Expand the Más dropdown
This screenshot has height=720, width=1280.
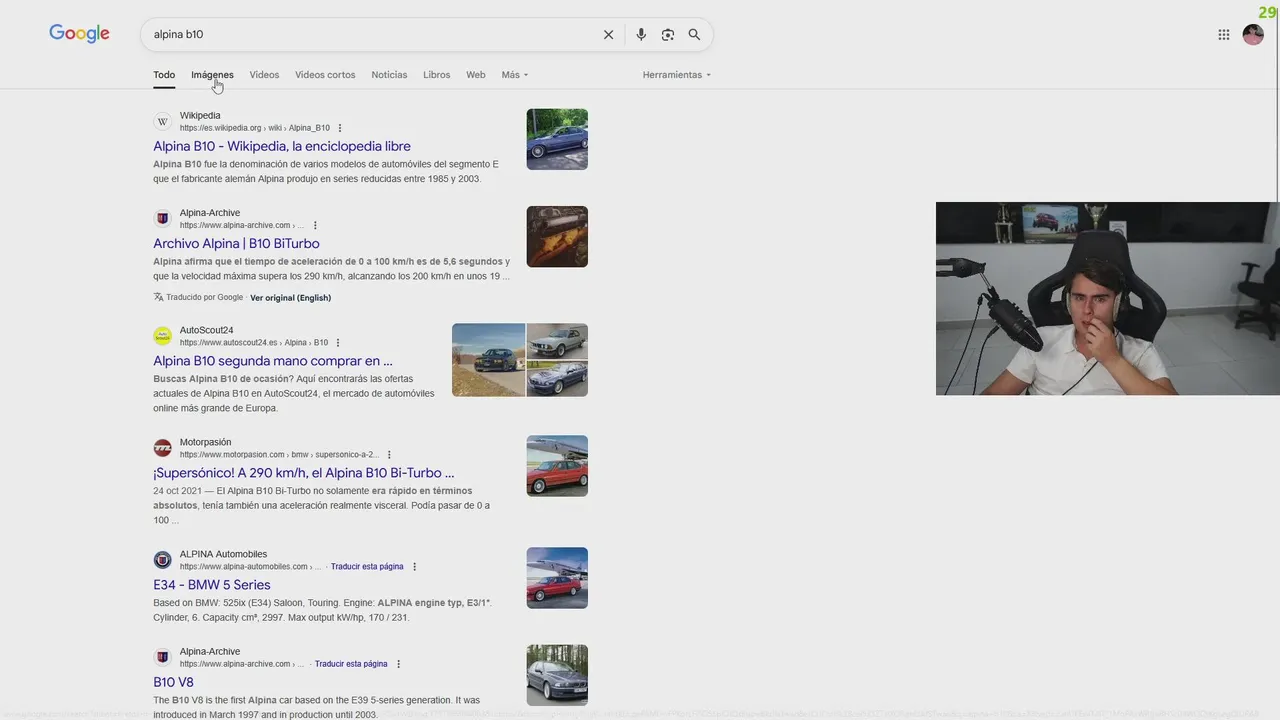click(515, 75)
